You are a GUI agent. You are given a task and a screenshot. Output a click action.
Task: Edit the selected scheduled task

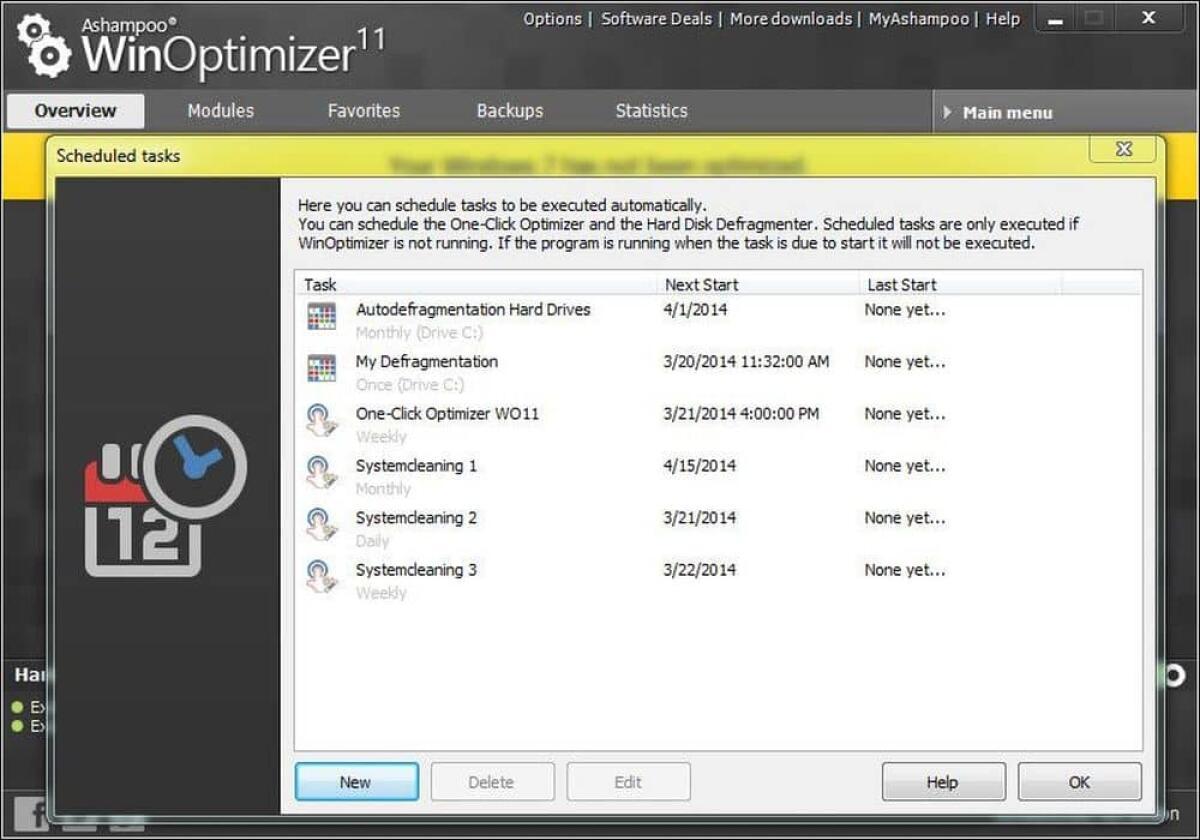coord(628,782)
